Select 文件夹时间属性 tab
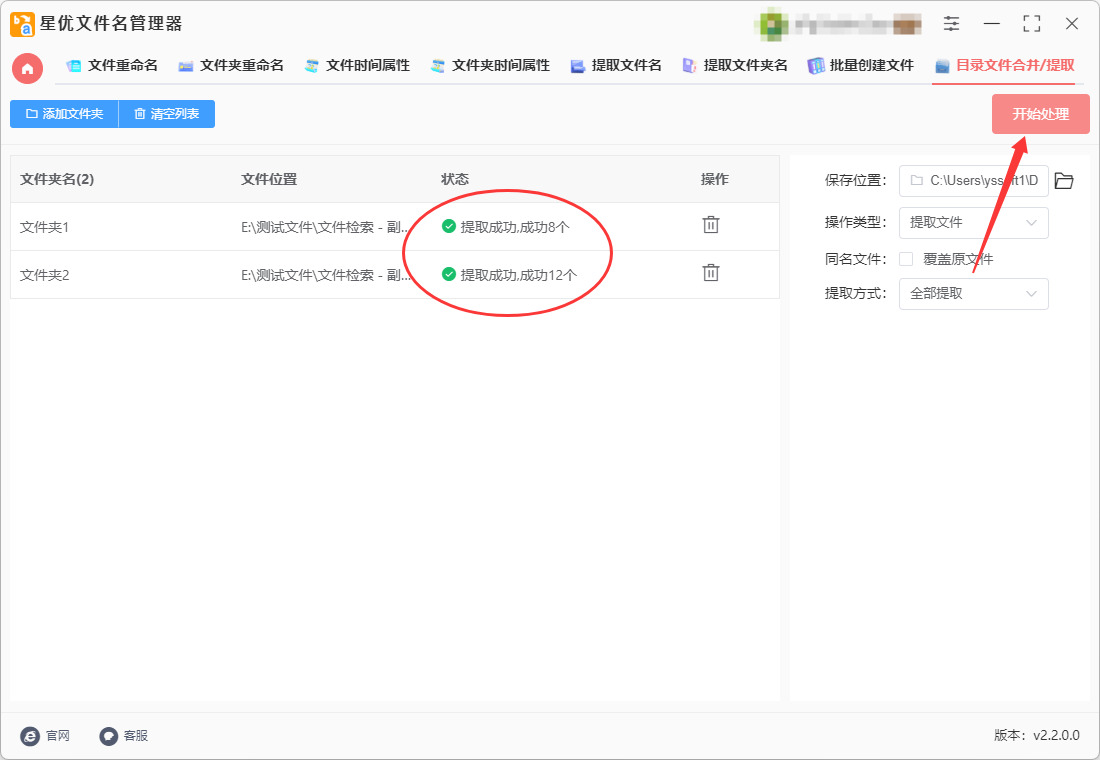This screenshot has width=1100, height=760. [490, 65]
